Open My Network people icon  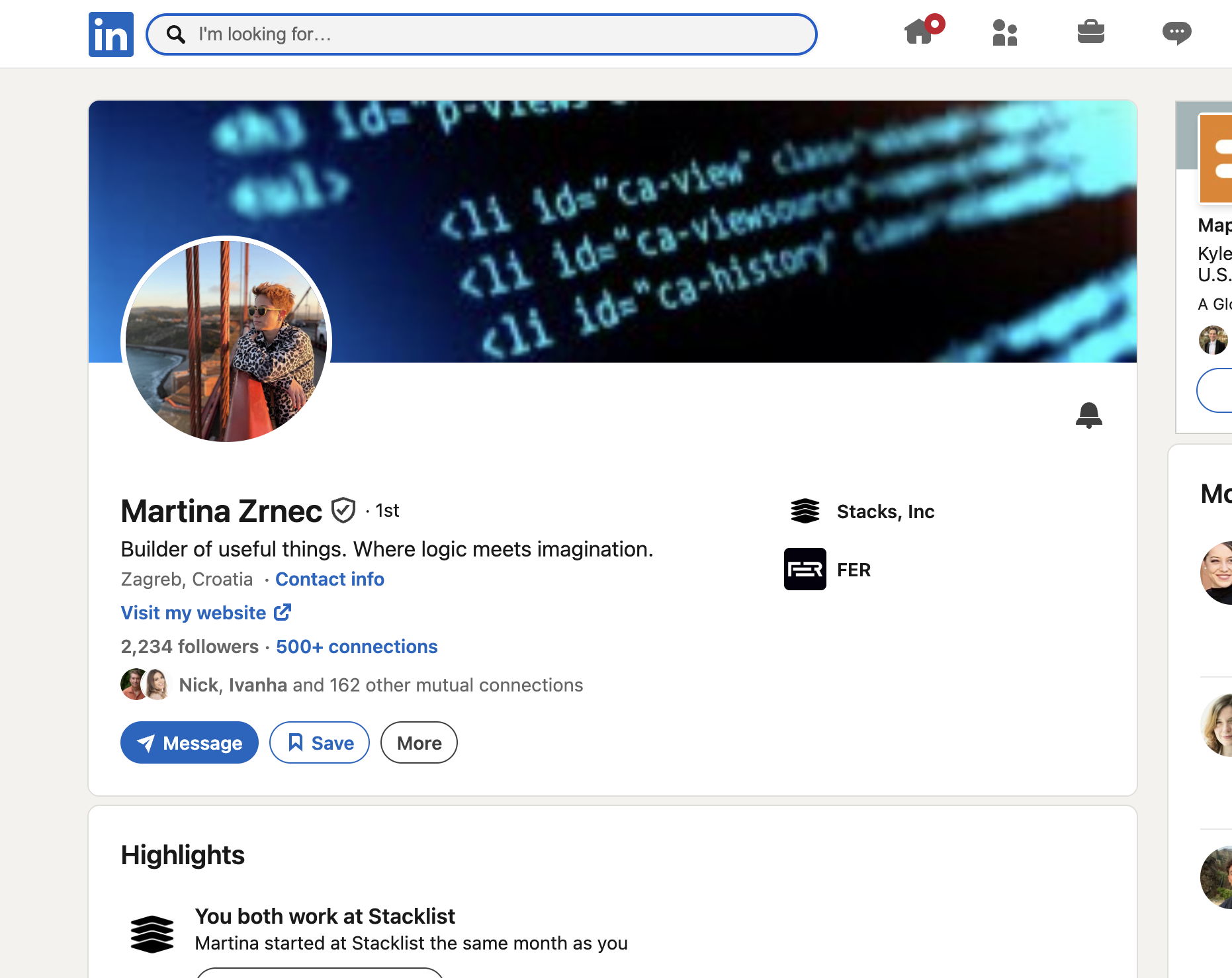[x=1004, y=32]
